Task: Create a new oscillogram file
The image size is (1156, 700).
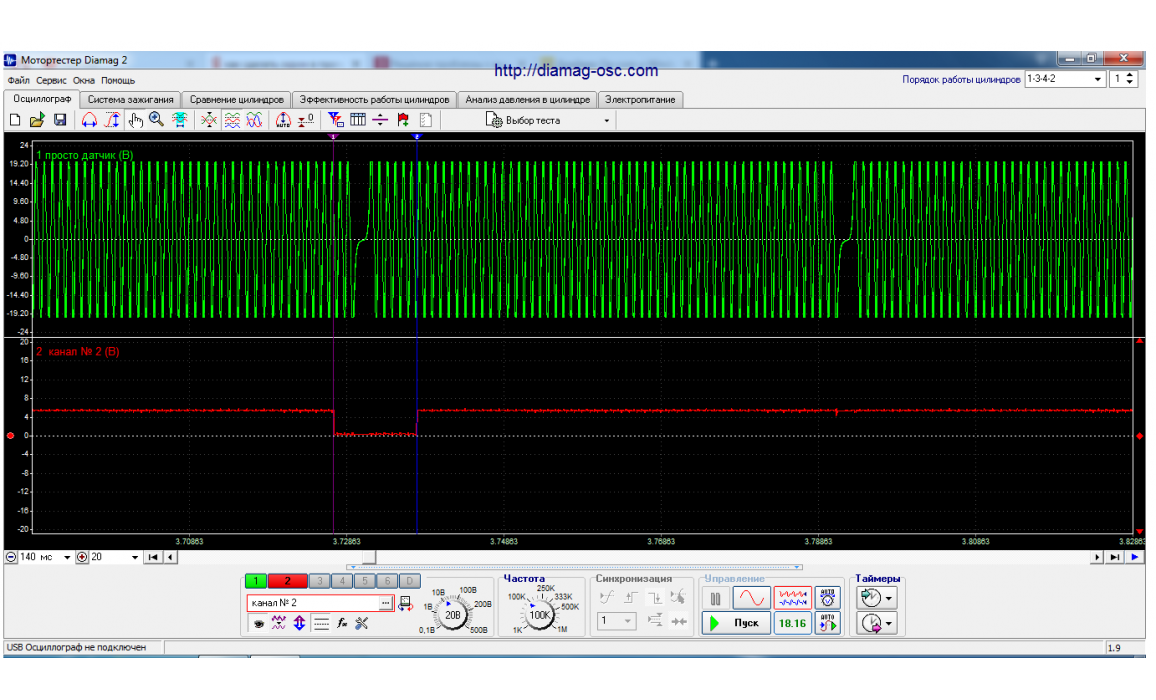Action: coord(15,119)
